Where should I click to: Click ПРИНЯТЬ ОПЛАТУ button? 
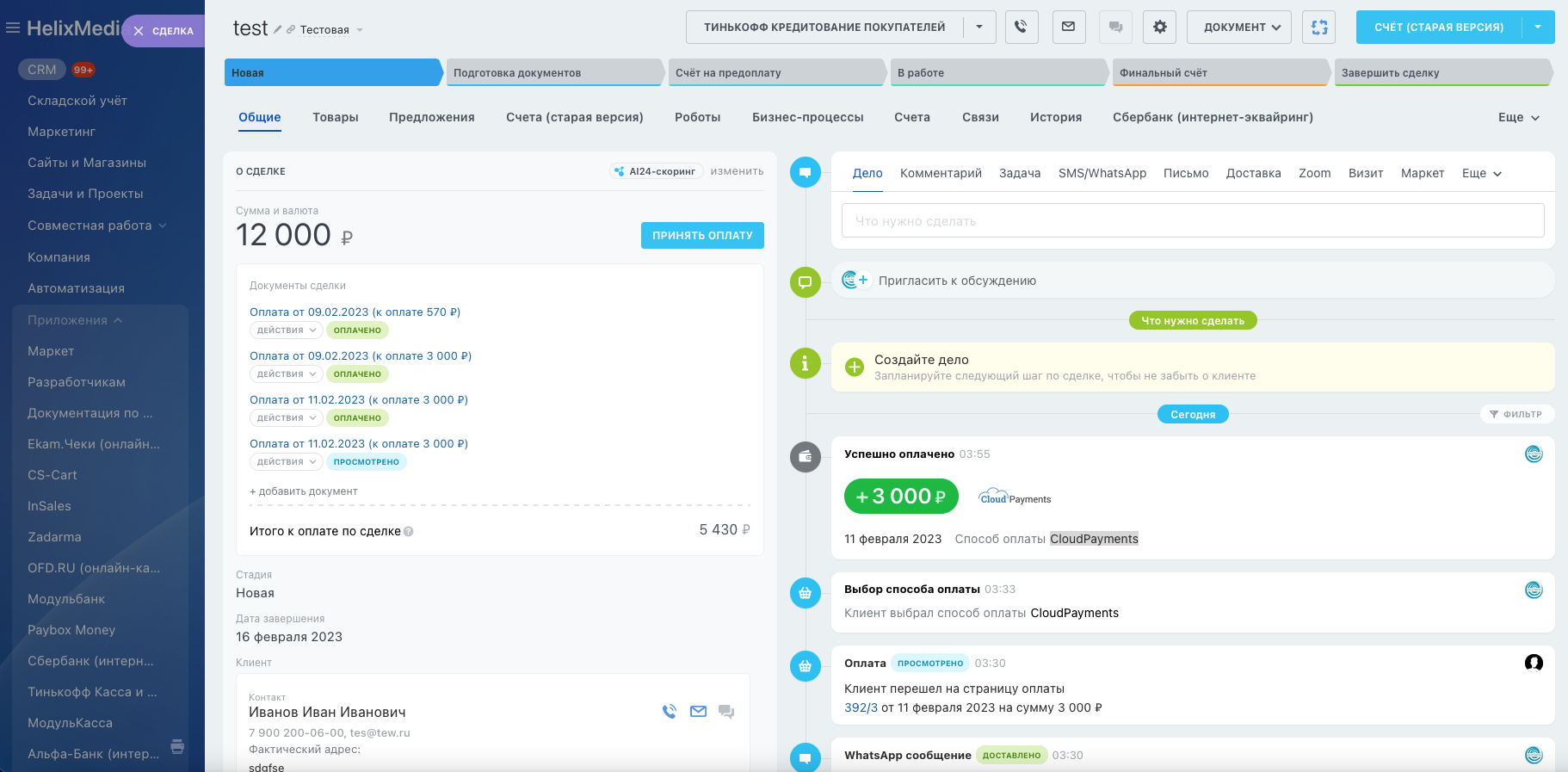(x=702, y=235)
